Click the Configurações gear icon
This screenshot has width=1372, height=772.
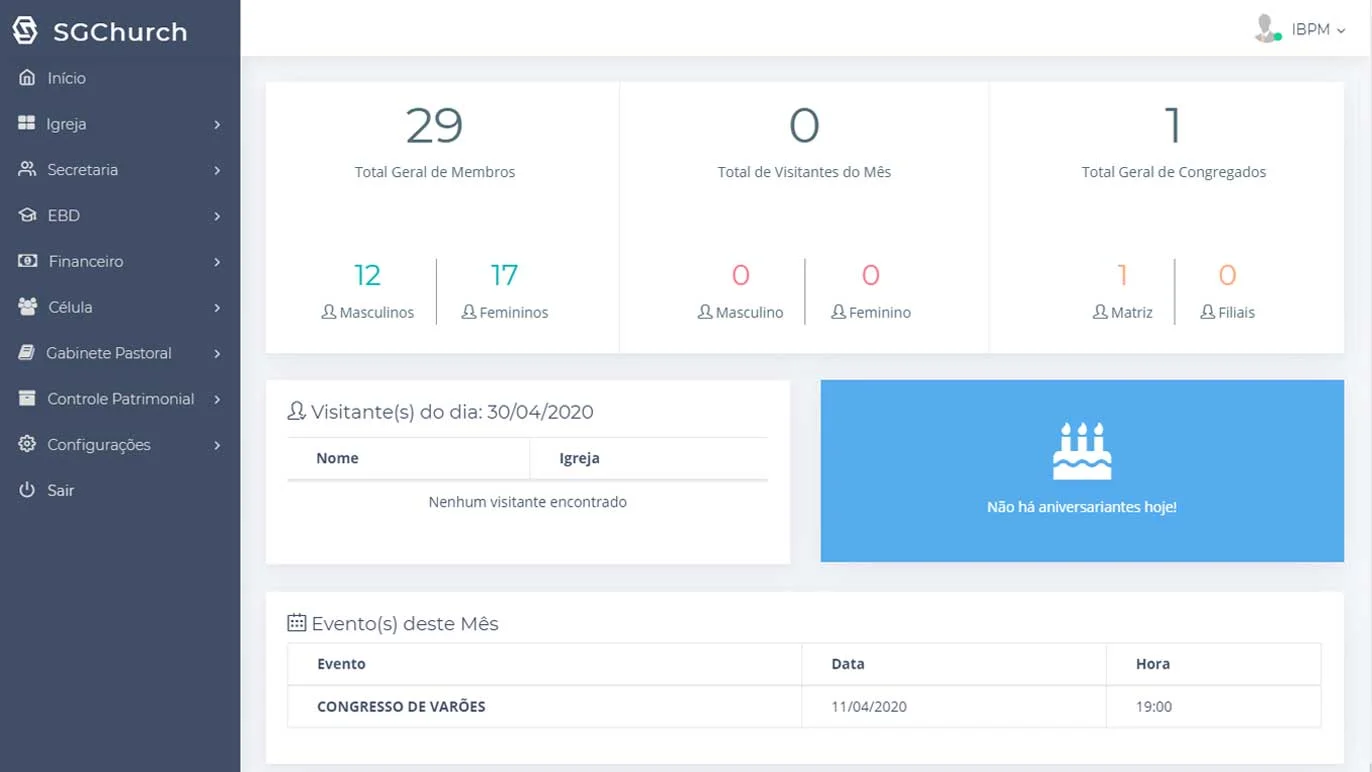(27, 444)
